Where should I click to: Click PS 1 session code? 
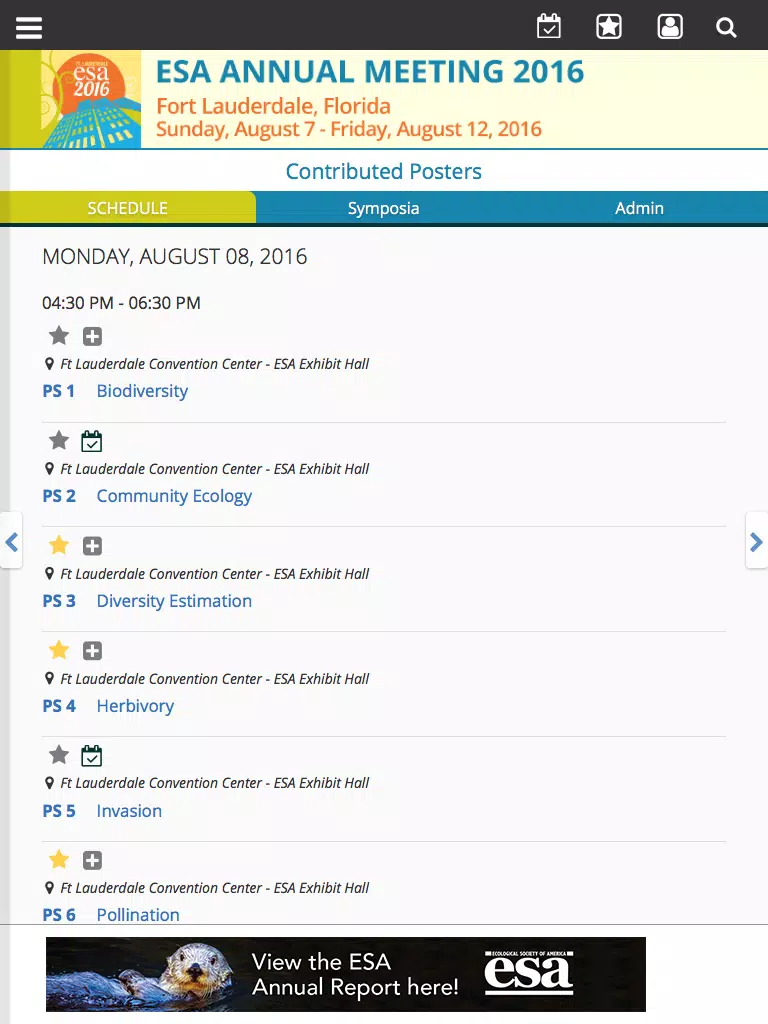59,391
